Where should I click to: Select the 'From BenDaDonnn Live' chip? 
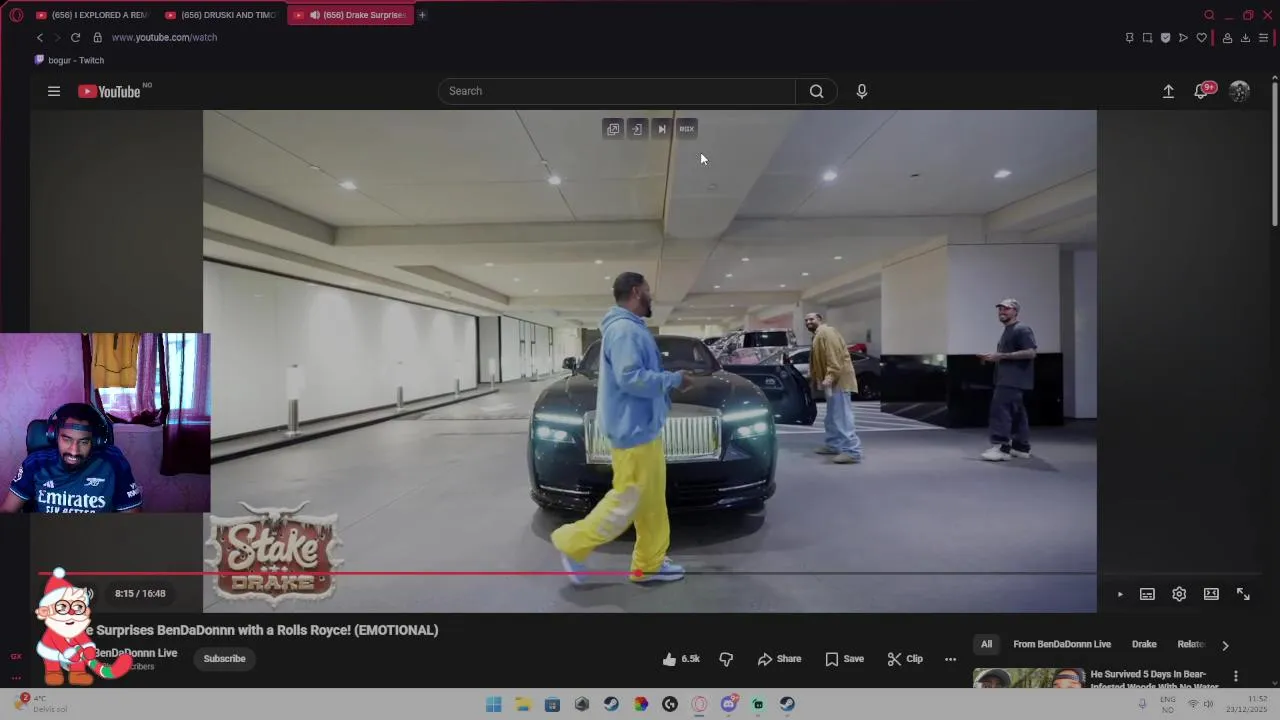pyautogui.click(x=1062, y=645)
